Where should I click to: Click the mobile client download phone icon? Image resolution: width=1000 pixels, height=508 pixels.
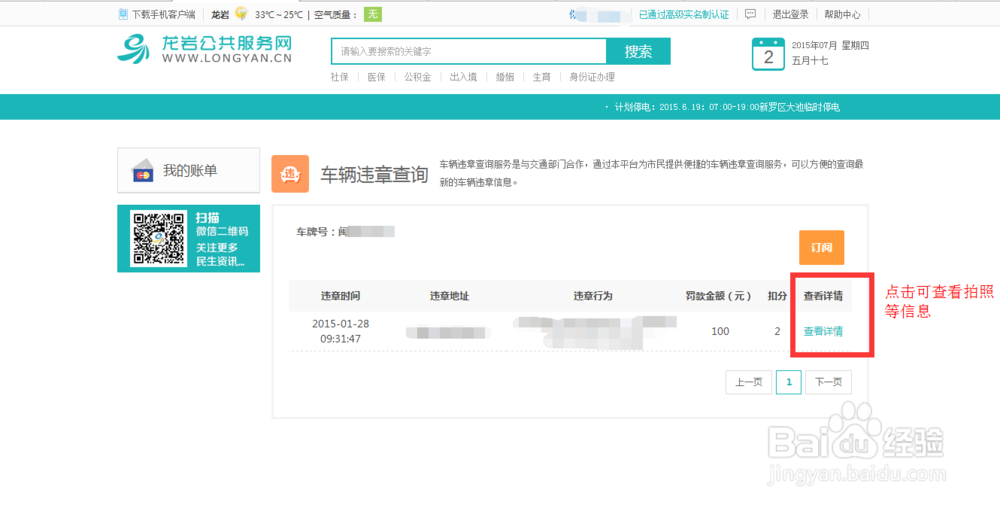(x=123, y=15)
